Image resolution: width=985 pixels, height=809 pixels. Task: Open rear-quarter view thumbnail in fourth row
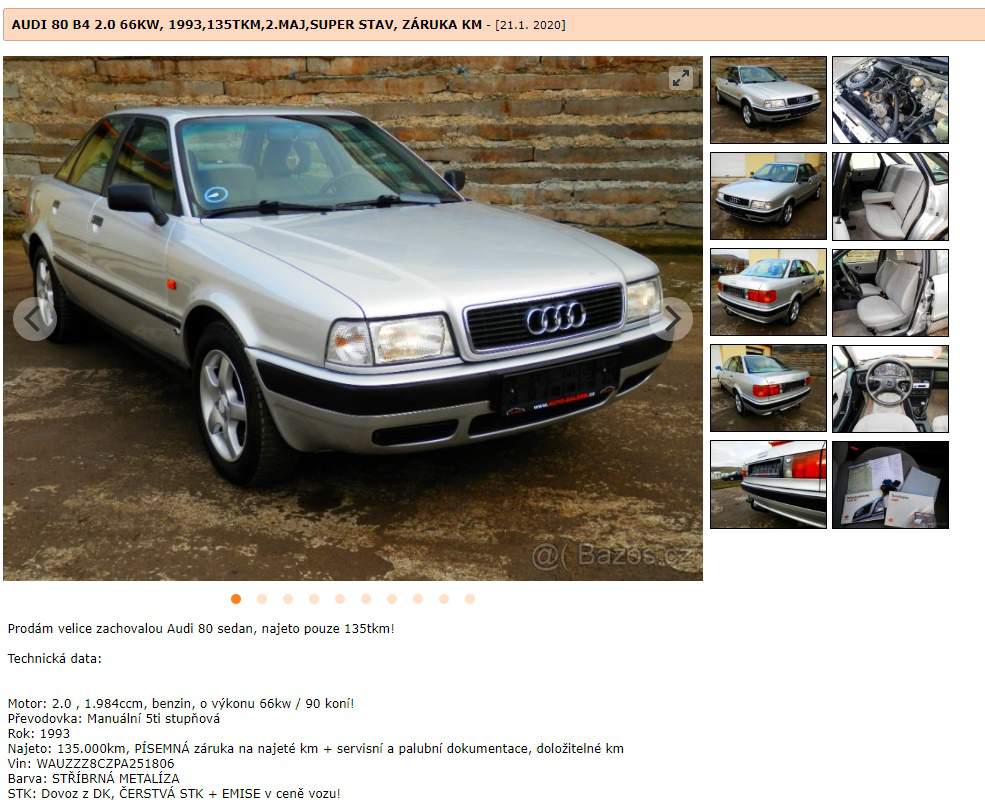(x=768, y=389)
